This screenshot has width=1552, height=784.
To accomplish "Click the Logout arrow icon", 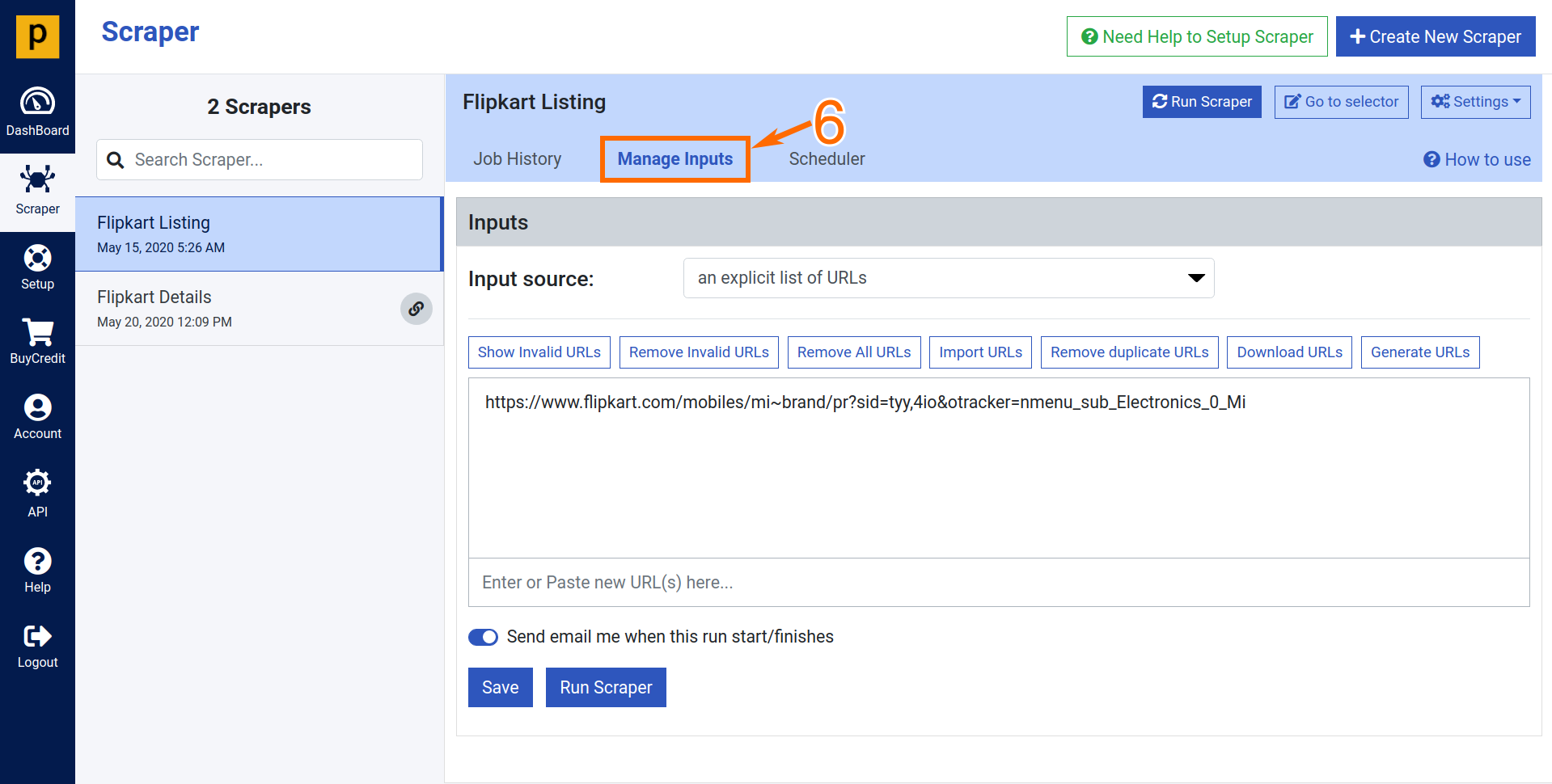I will (37, 636).
